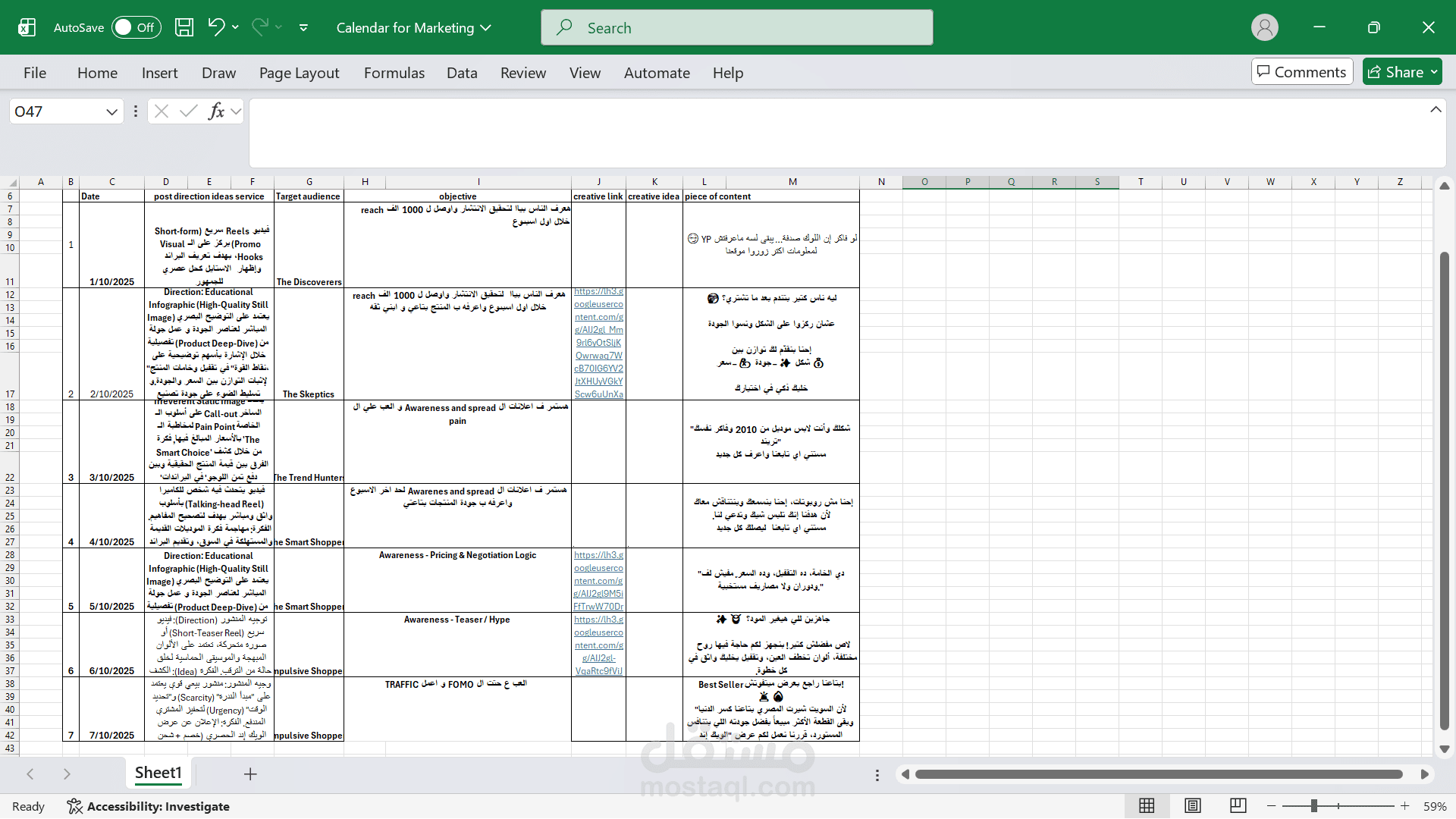This screenshot has height=819, width=1456.
Task: Cancel entry with the formula bar X icon
Action: click(x=161, y=111)
